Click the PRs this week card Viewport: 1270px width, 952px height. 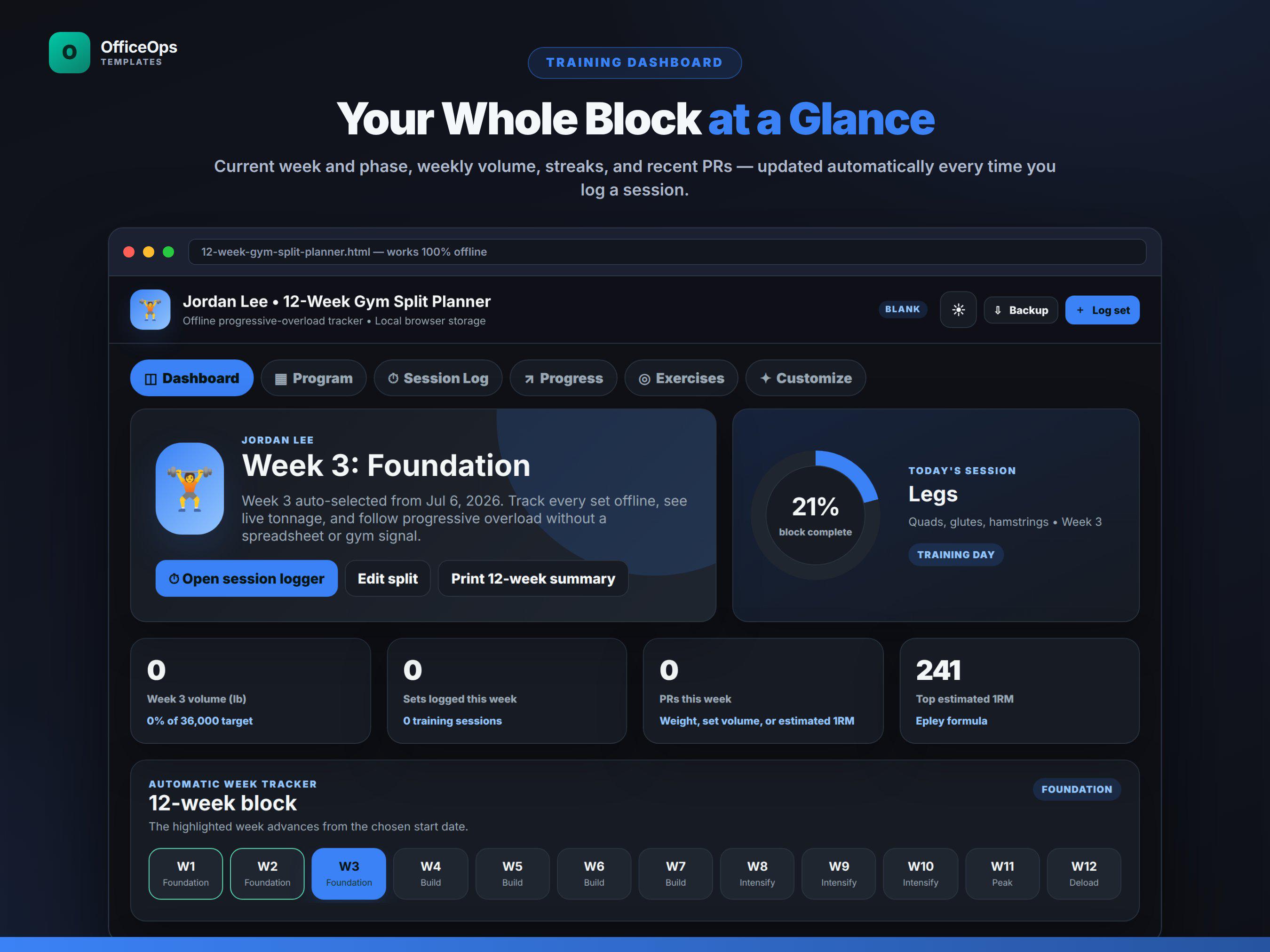763,691
